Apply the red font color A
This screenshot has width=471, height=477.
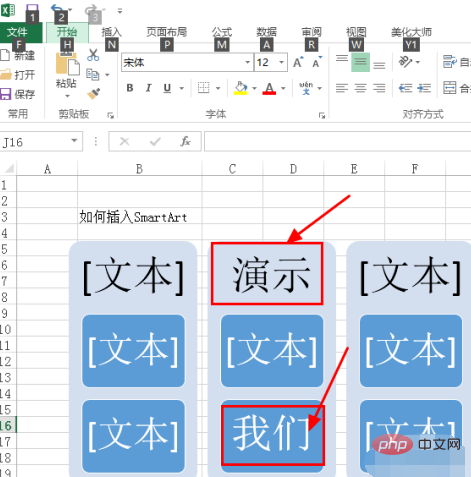pos(269,88)
